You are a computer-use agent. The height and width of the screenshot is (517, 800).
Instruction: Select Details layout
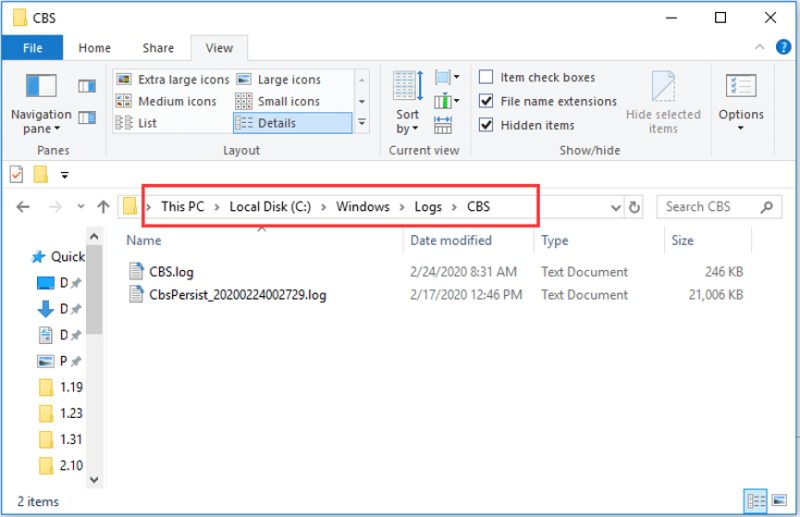pos(292,123)
